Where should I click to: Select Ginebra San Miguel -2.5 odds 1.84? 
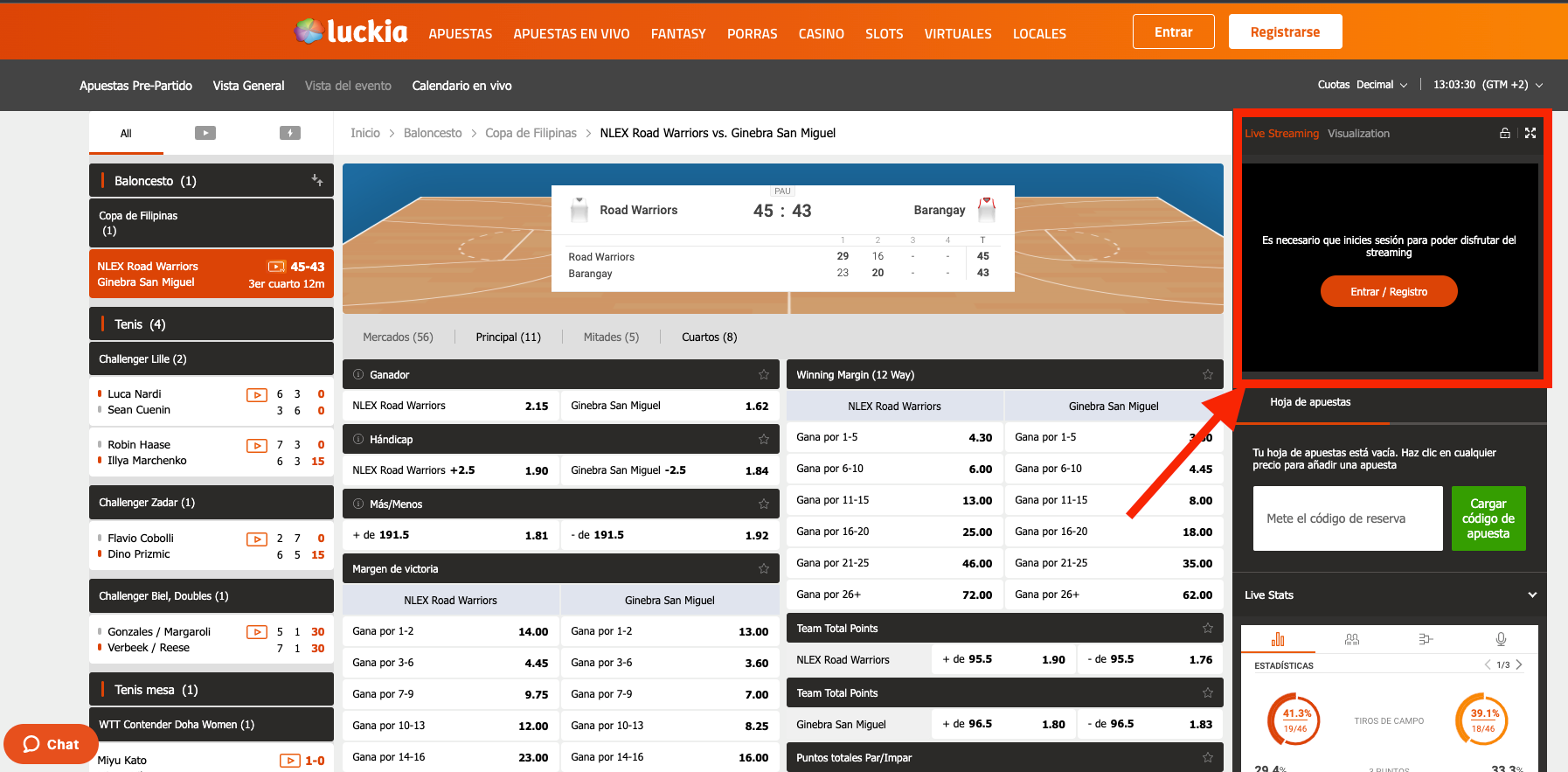670,470
